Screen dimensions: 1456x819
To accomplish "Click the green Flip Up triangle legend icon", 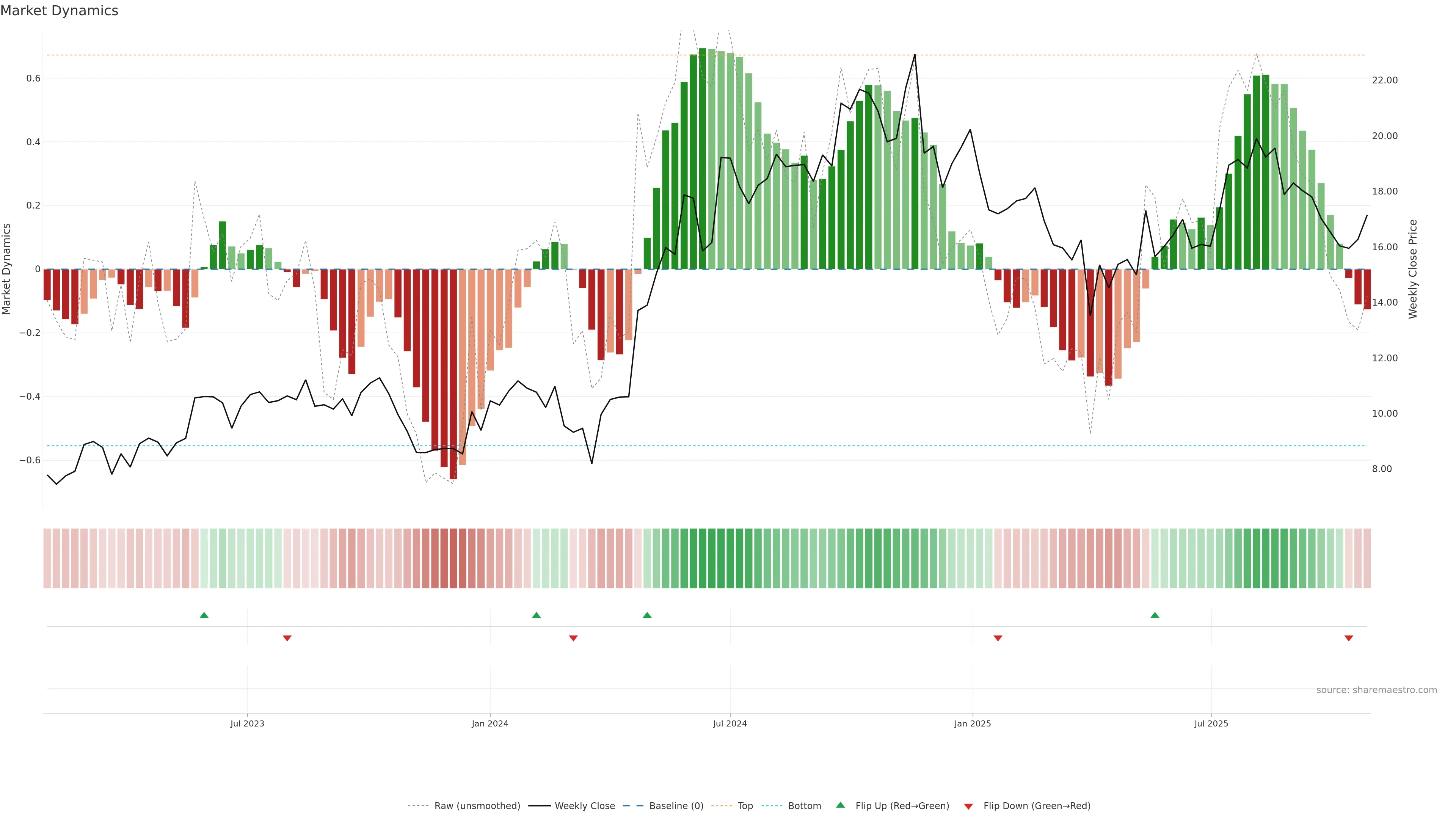I will [x=841, y=805].
